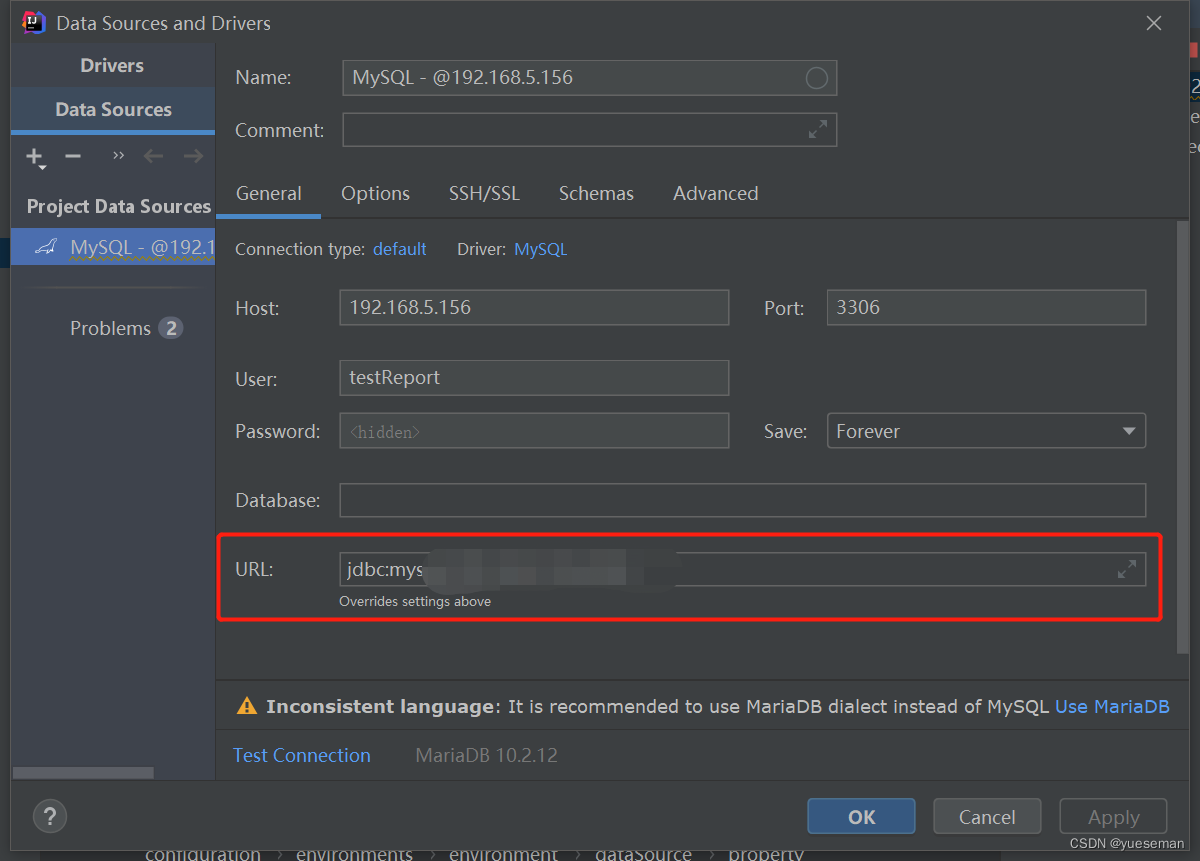Screen dimensions: 1200x861
Task: Focus the Database input field
Action: (x=743, y=500)
